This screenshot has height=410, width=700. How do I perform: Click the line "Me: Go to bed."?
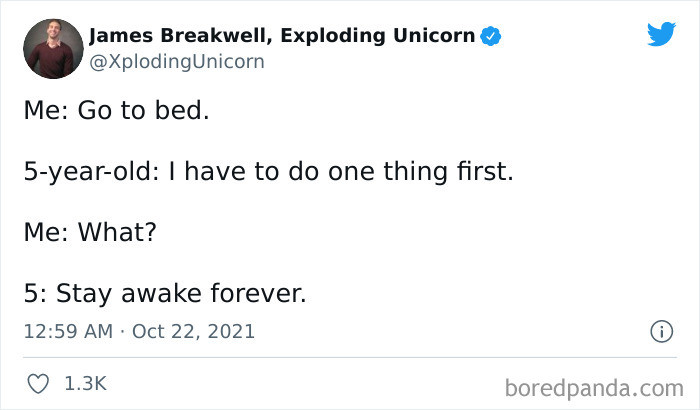[116, 110]
